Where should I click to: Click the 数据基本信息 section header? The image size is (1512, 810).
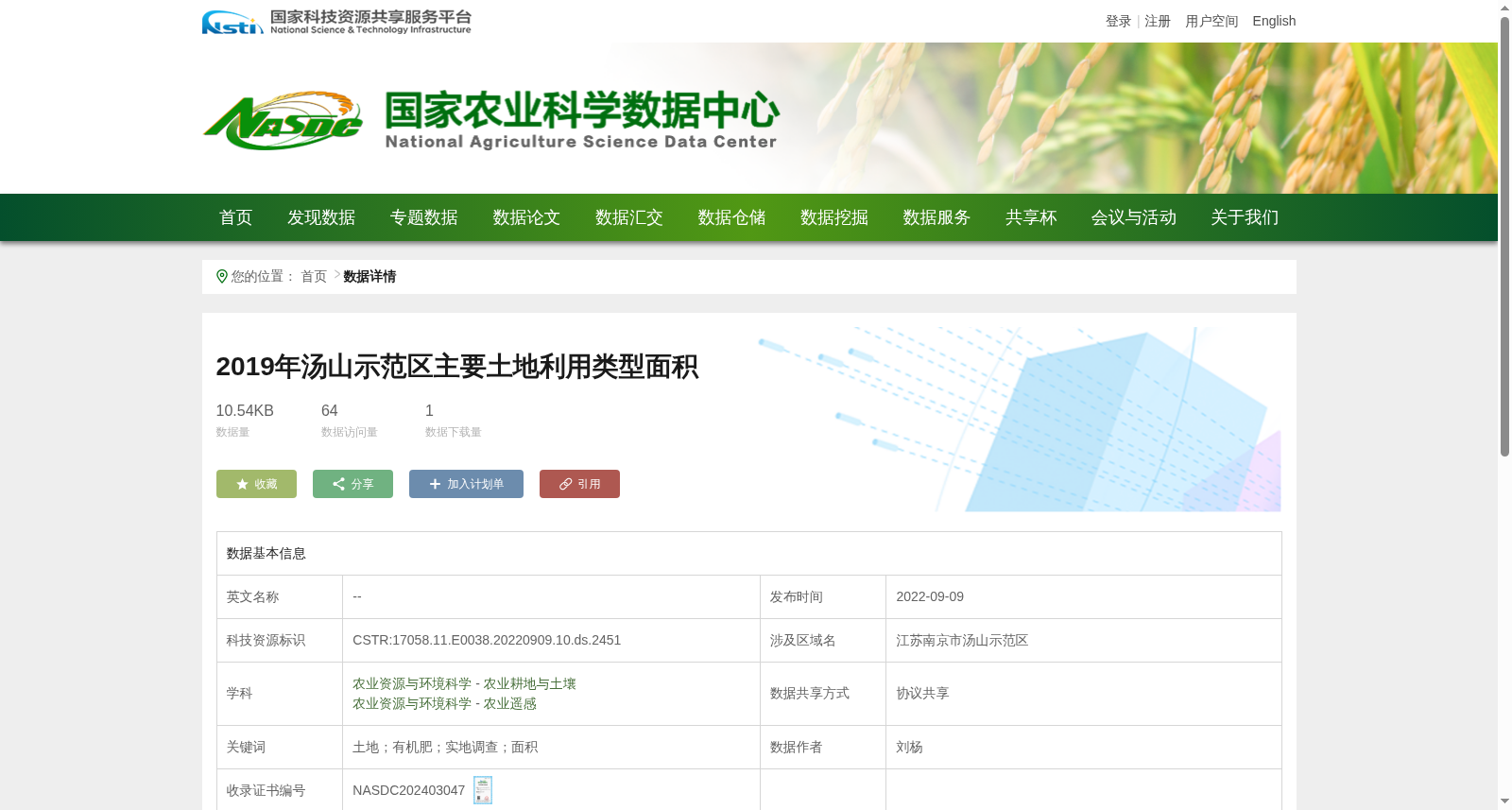coord(266,553)
